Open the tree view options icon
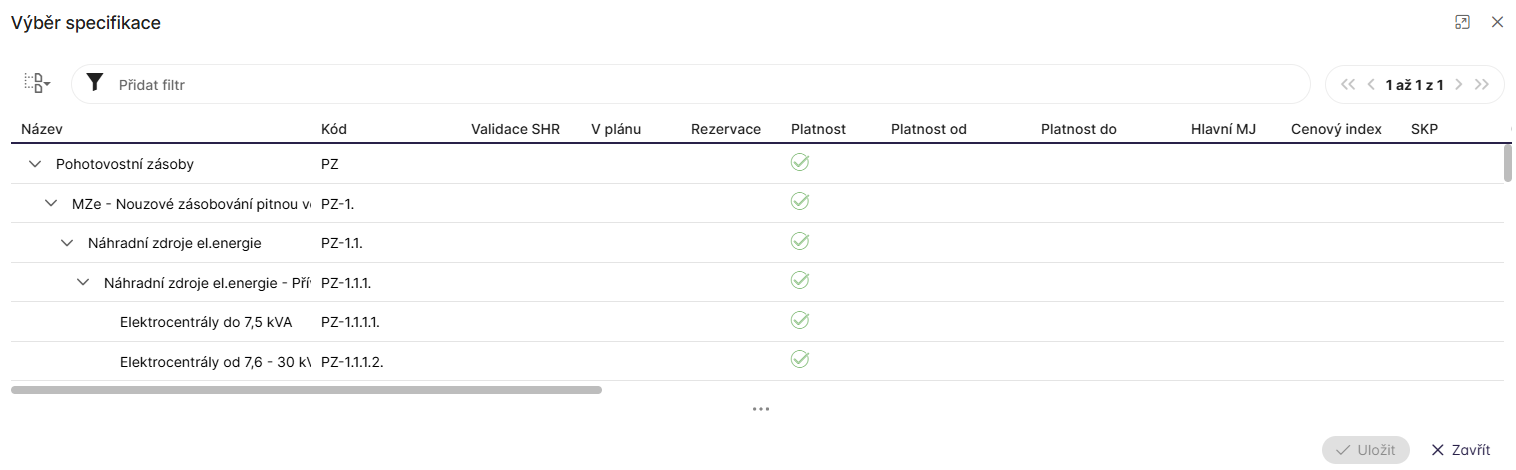Image resolution: width=1516 pixels, height=470 pixels. 37,84
